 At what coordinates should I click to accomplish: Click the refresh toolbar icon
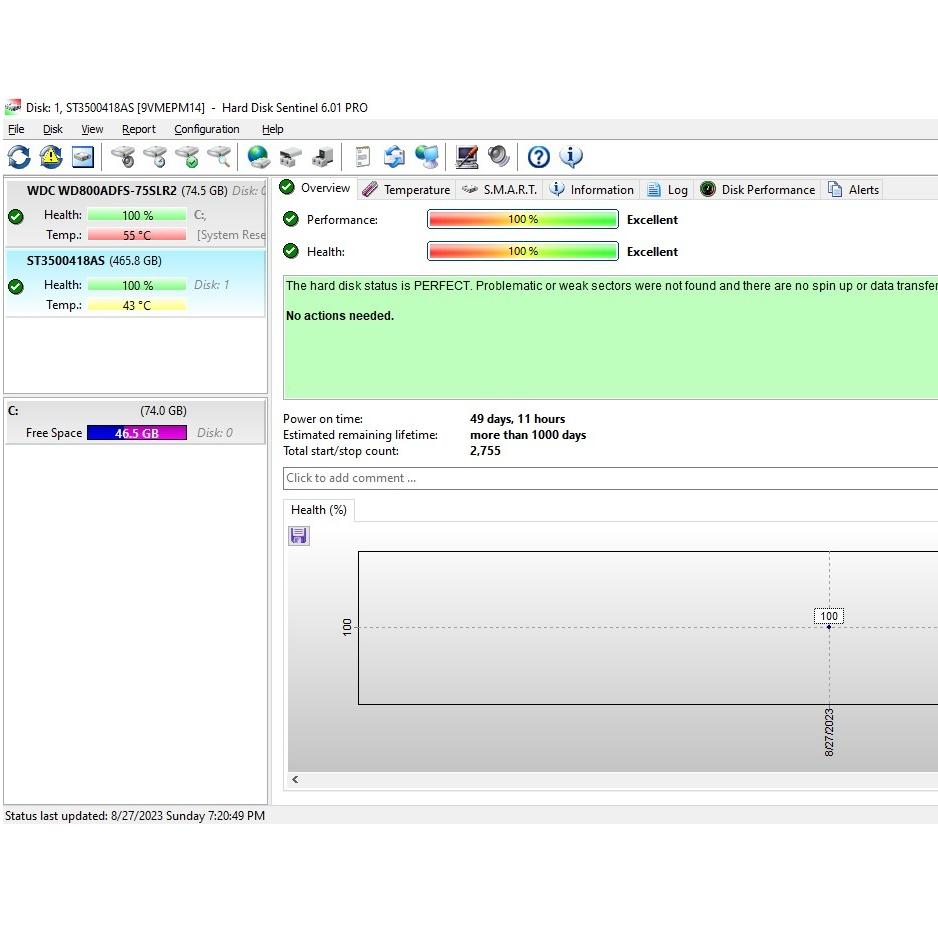click(19, 157)
